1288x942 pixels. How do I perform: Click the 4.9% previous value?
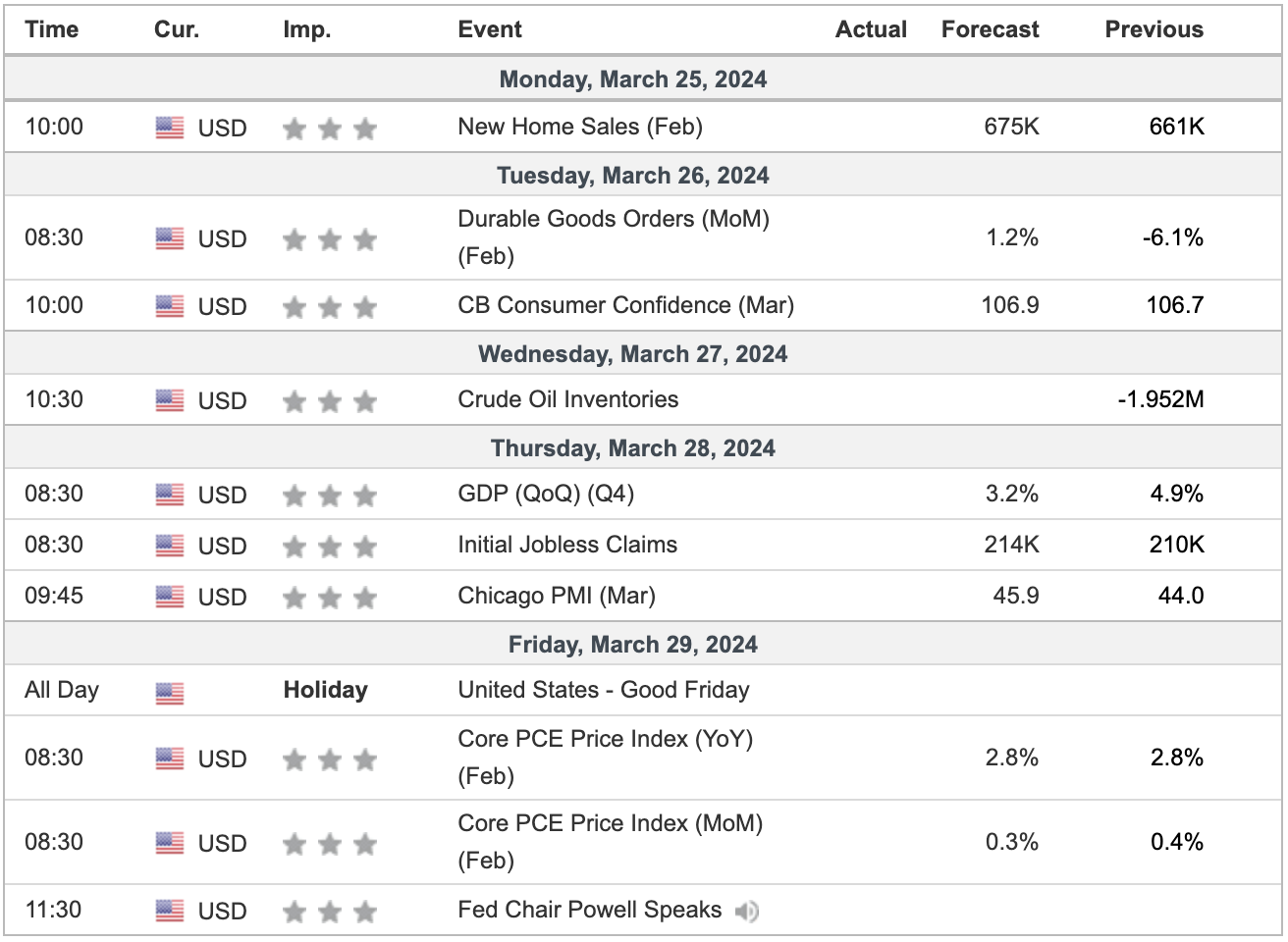coord(1177,494)
